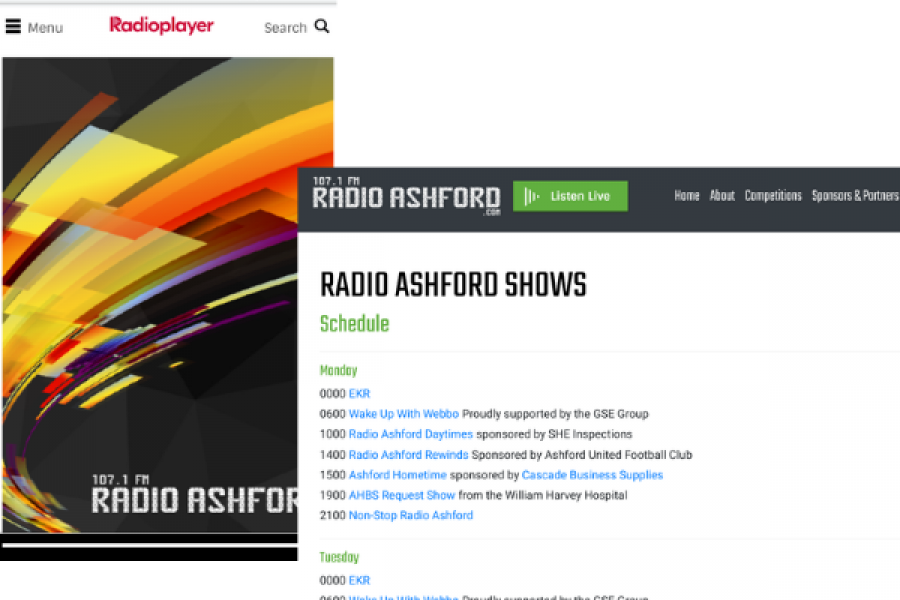Viewport: 900px width, 600px height.
Task: Click the waveform icon in Listen Live
Action: [x=532, y=196]
